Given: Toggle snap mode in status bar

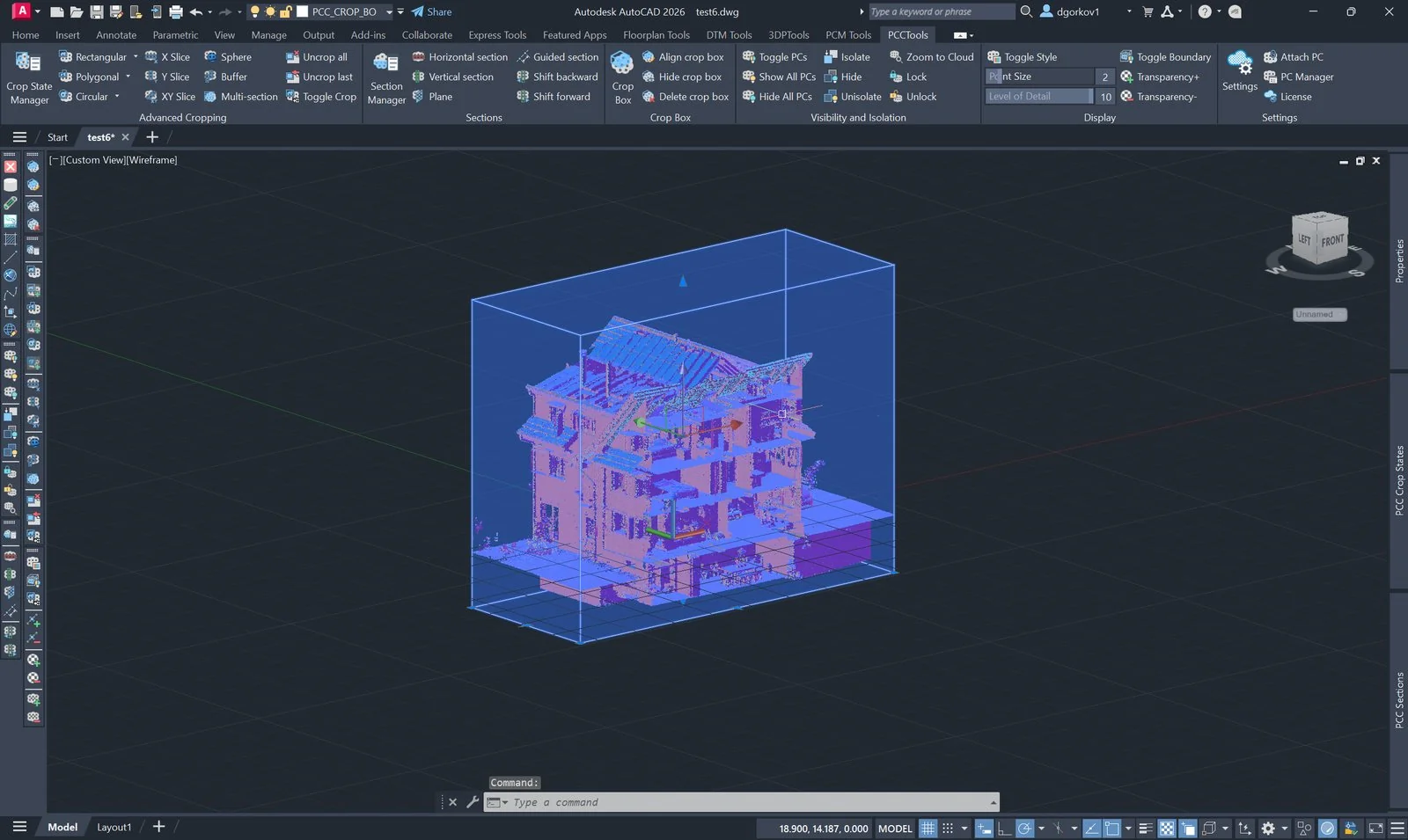Looking at the screenshot, I should click(x=948, y=828).
